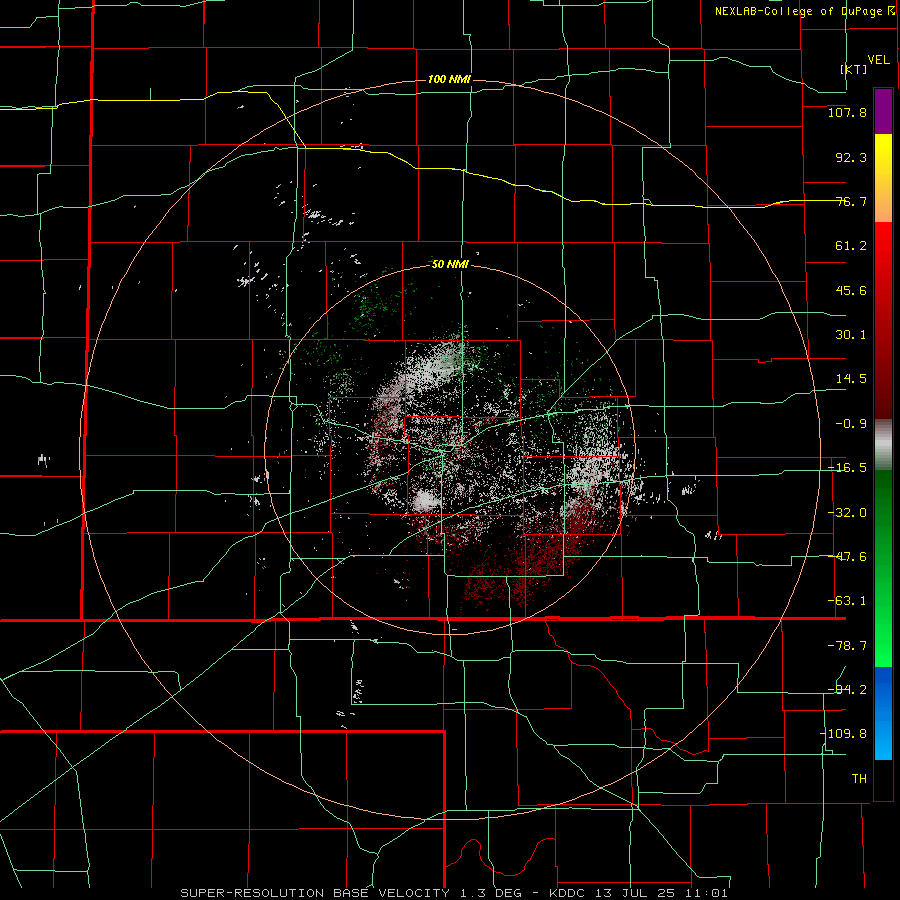Click the 61.2 legend value
This screenshot has width=900, height=900.
(x=851, y=246)
